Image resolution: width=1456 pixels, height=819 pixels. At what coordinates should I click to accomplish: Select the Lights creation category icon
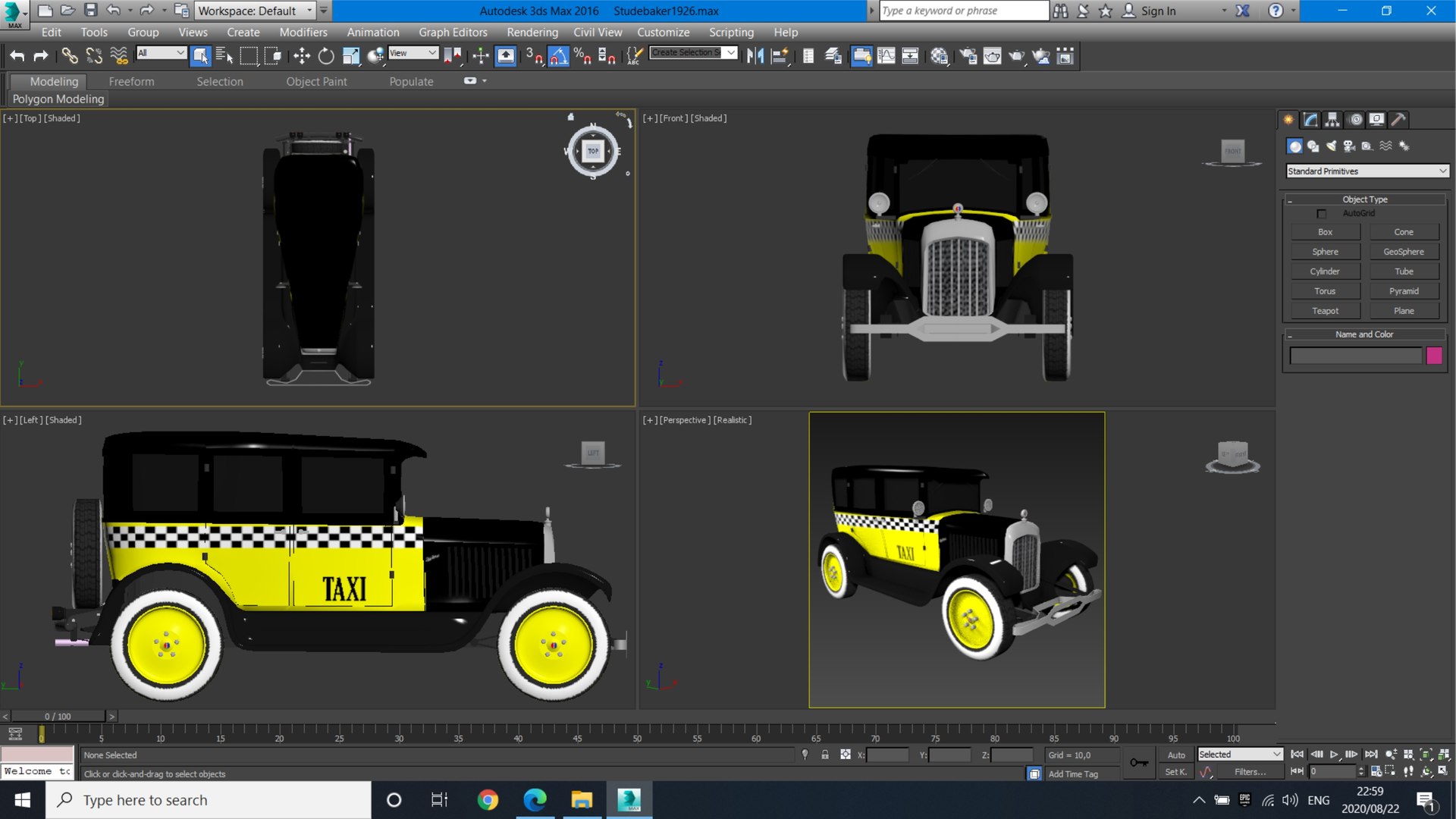[x=1331, y=146]
